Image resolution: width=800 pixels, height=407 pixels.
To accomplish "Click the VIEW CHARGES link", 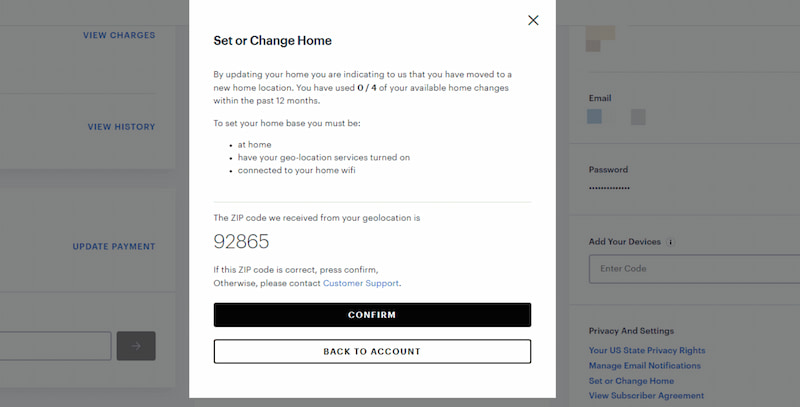I will [x=119, y=35].
